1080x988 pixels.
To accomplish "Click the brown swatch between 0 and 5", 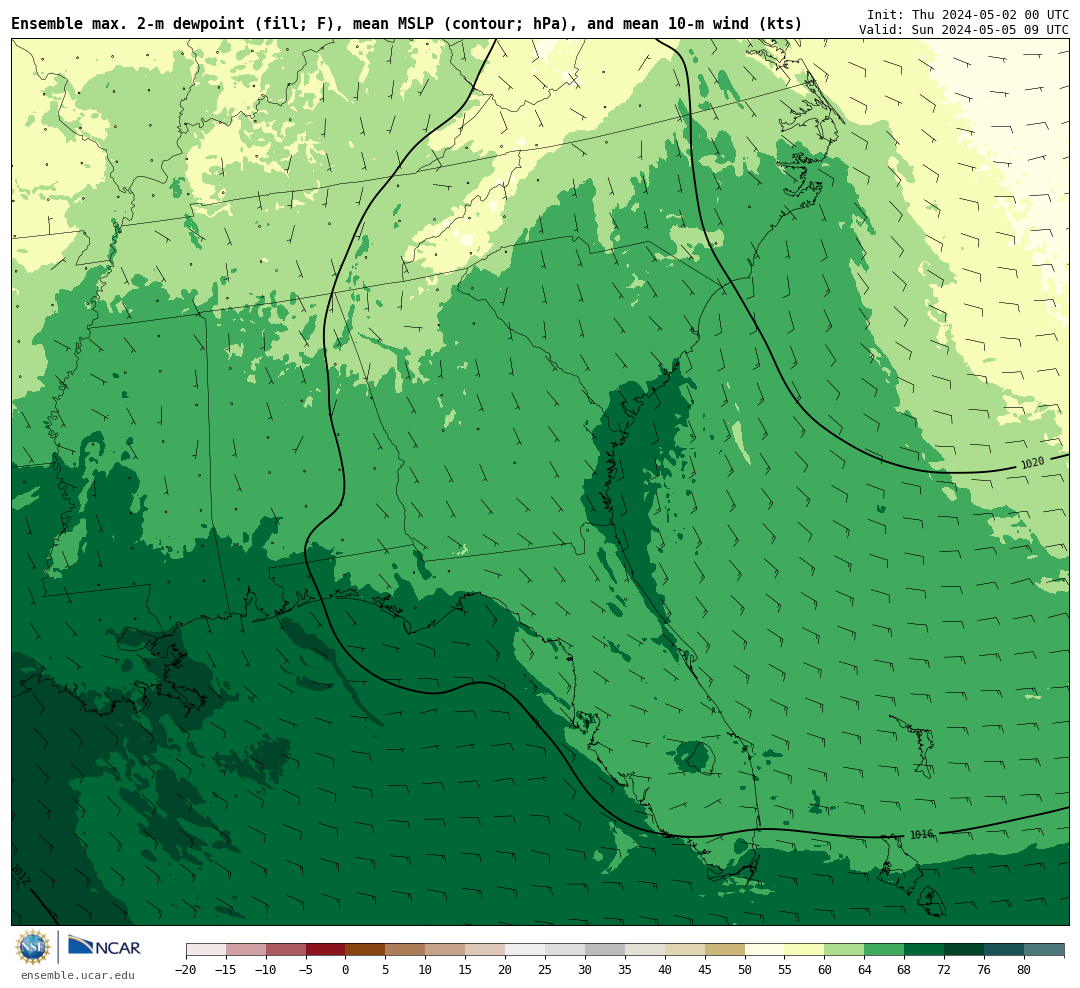I will [x=366, y=950].
